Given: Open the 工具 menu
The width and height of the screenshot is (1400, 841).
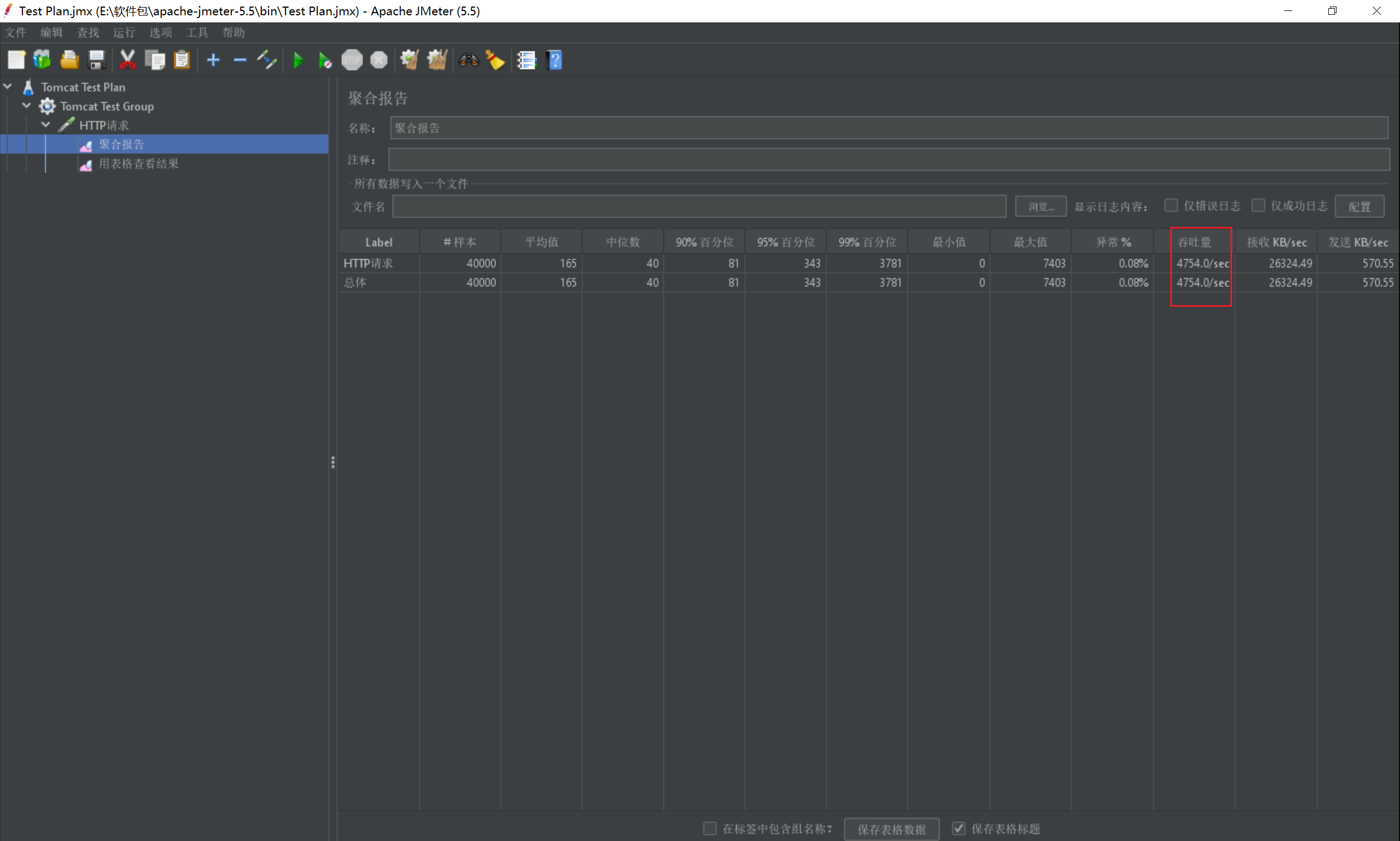Looking at the screenshot, I should 197,32.
